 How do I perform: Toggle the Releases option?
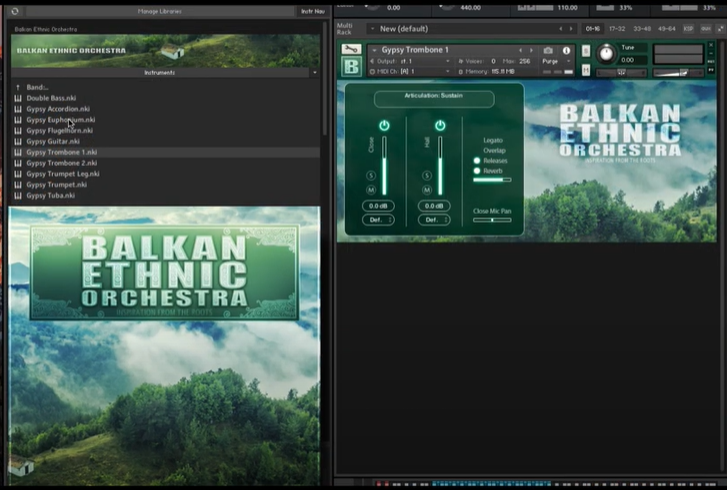tap(477, 160)
